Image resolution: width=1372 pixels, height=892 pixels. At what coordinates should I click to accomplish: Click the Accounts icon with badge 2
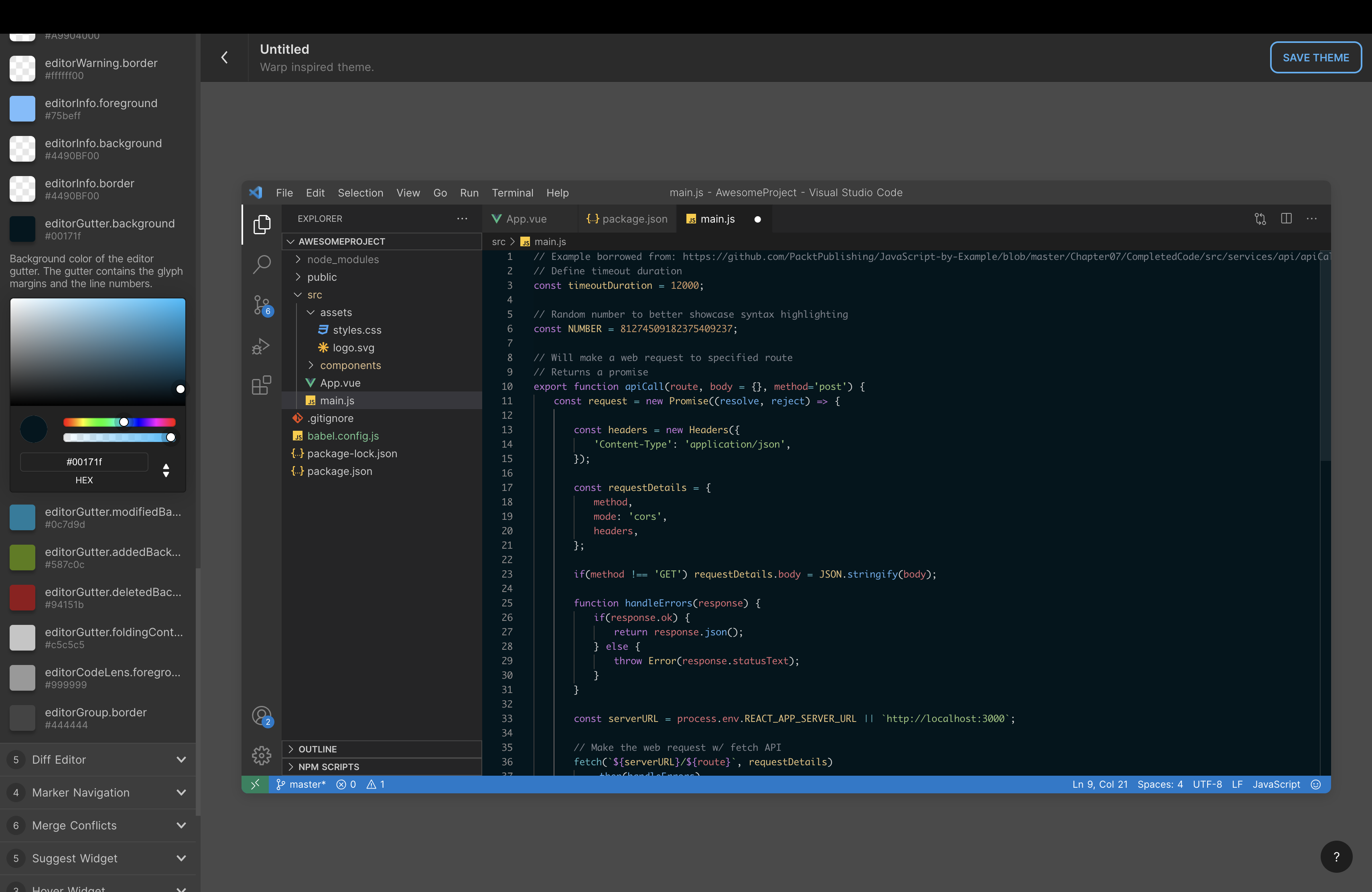click(x=262, y=716)
